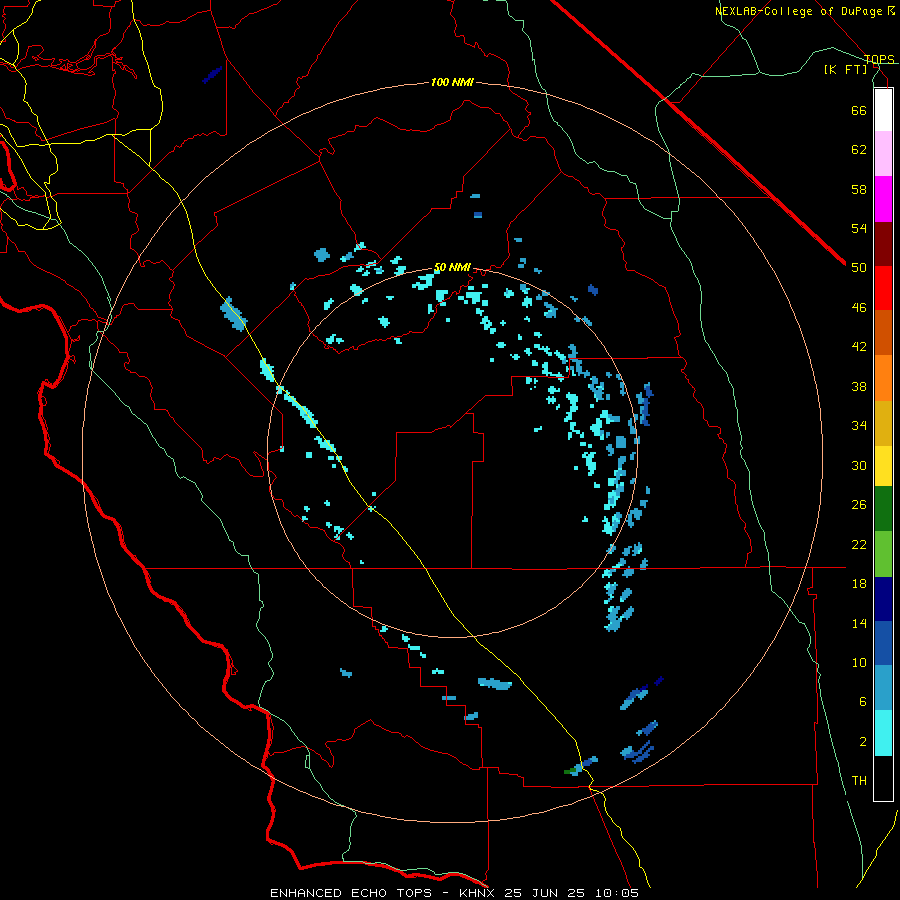Click the 30 value on color scale
Image resolution: width=900 pixels, height=900 pixels.
(859, 465)
